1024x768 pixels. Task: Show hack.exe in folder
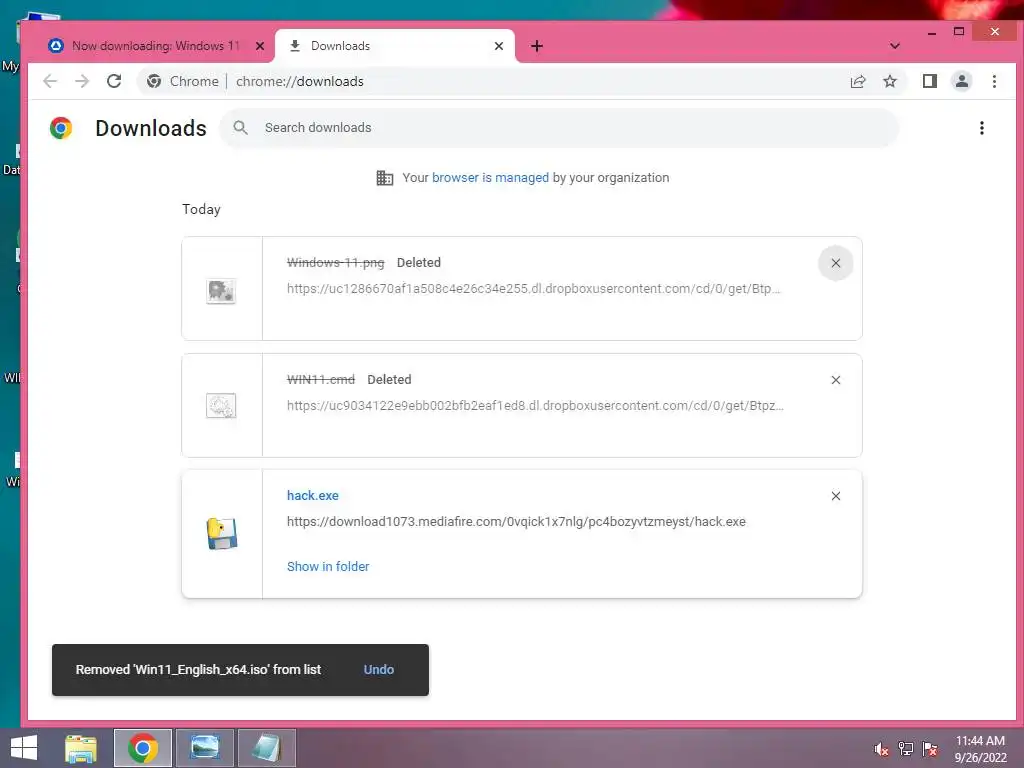328,566
